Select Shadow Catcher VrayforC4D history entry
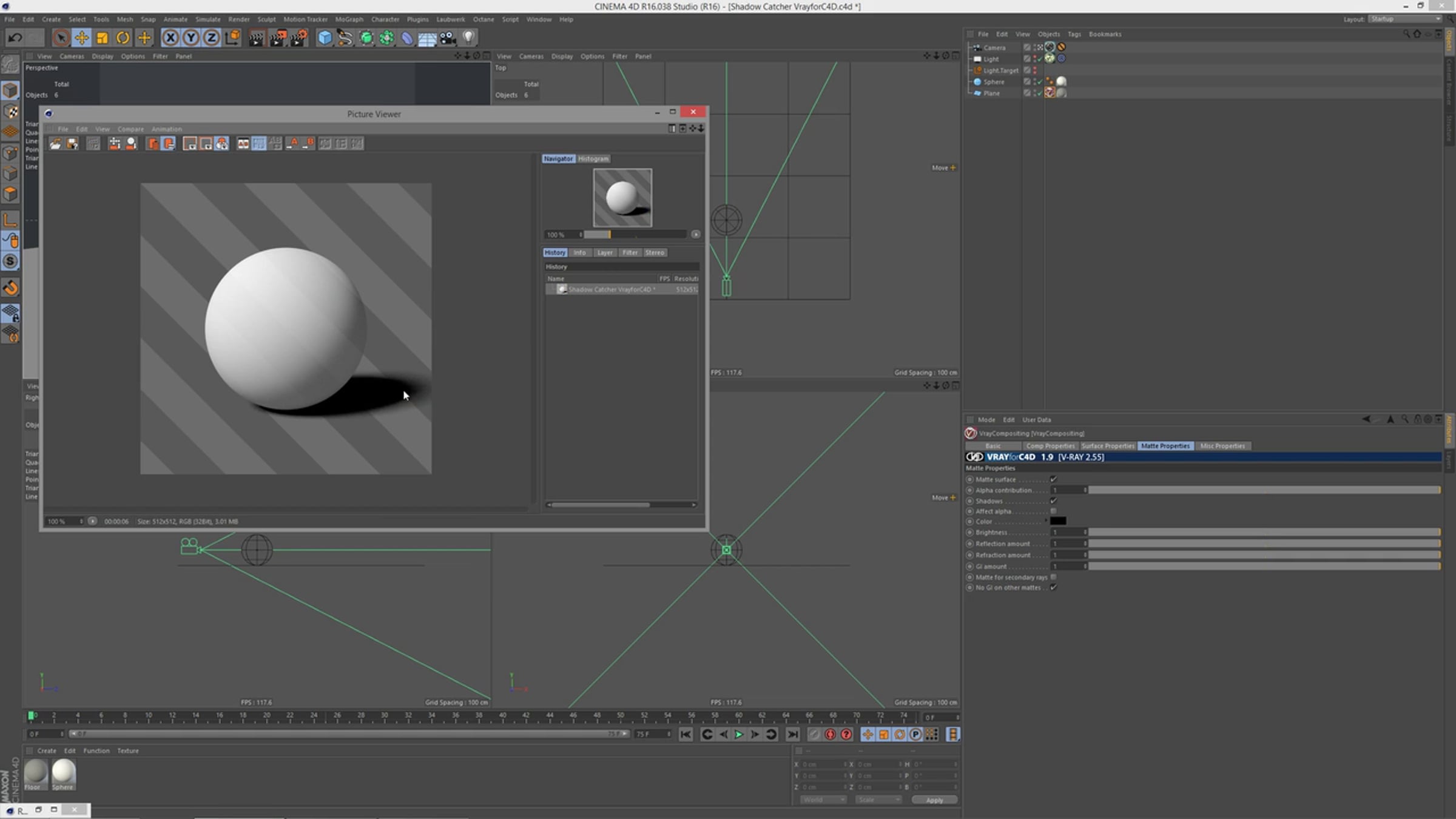1456x819 pixels. (x=622, y=289)
